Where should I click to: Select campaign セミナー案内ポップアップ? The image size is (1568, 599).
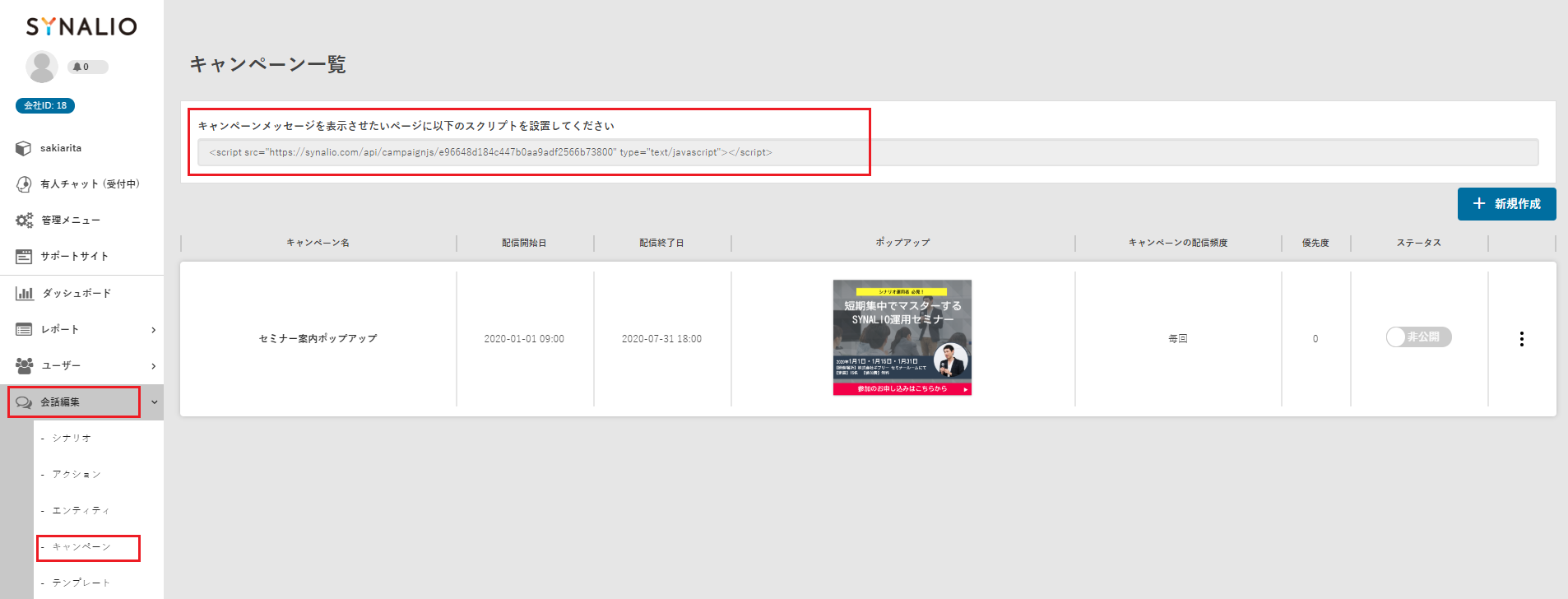tap(318, 338)
